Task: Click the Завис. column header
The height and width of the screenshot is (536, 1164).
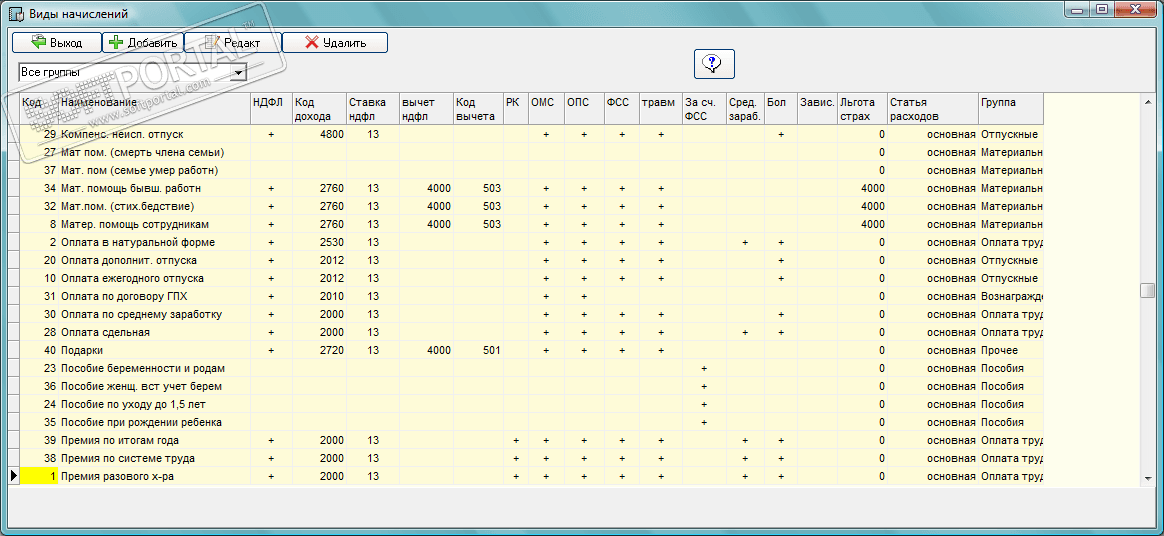Action: point(817,108)
